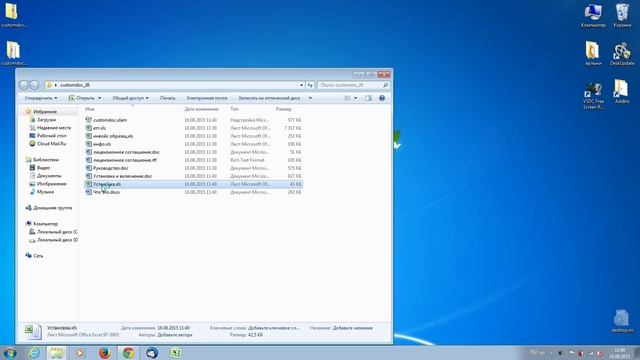Open Windows Media Player from taskbar
The image size is (640, 360).
pyautogui.click(x=80, y=353)
